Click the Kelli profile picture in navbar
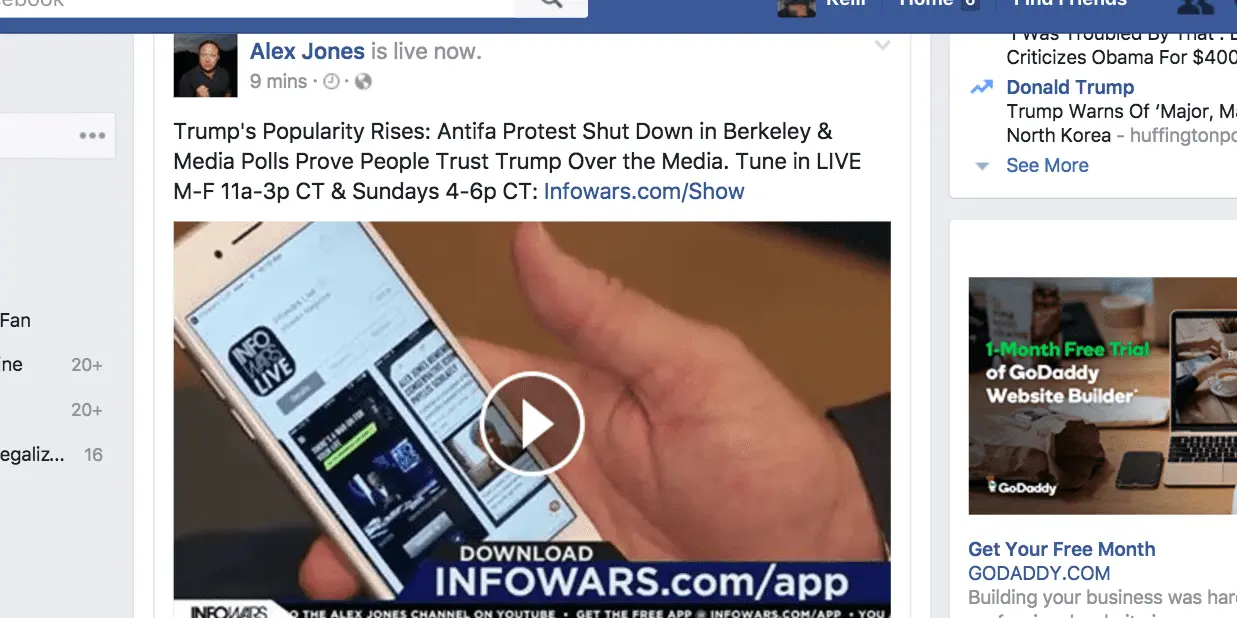This screenshot has height=618, width=1237. (x=796, y=7)
